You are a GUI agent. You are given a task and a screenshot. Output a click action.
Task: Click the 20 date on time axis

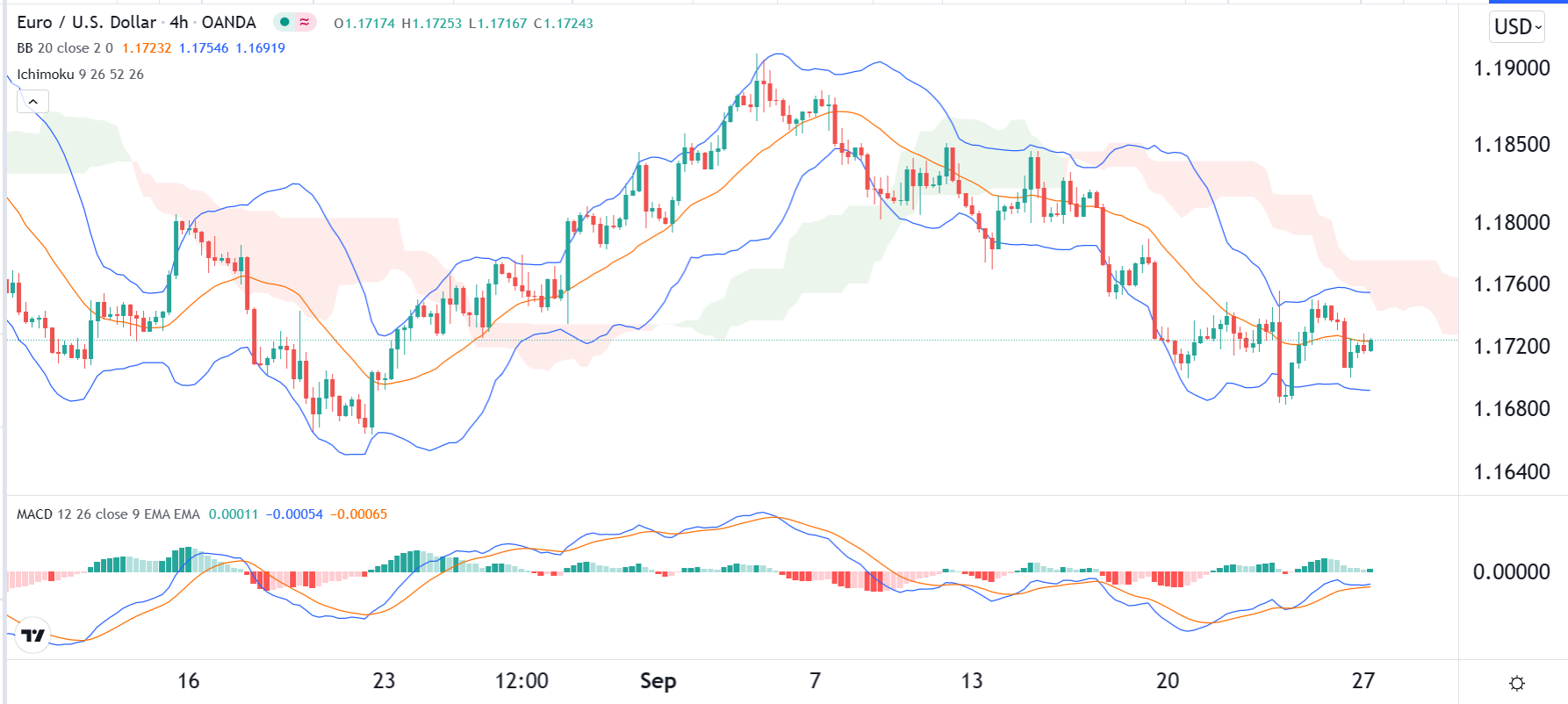click(x=1167, y=681)
